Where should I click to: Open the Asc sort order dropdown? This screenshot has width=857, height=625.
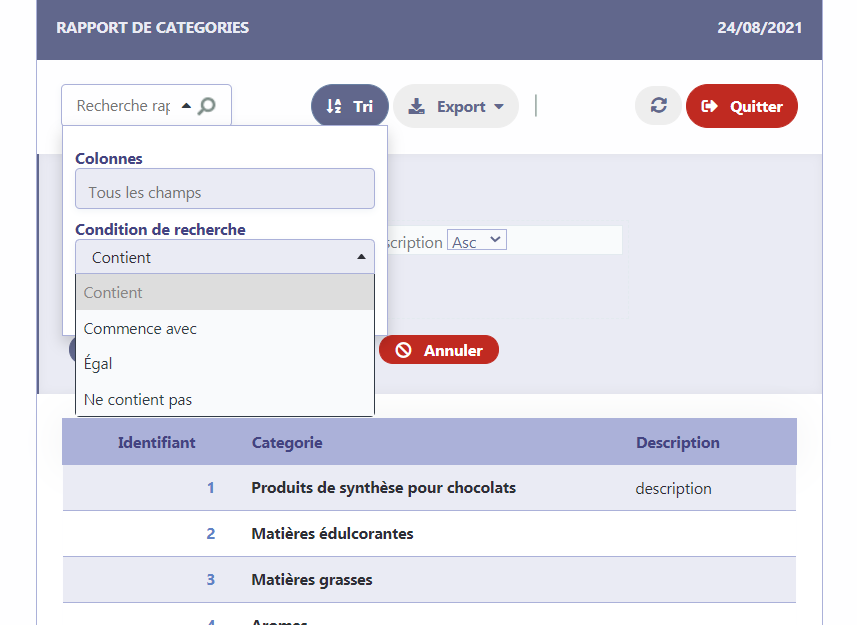477,240
